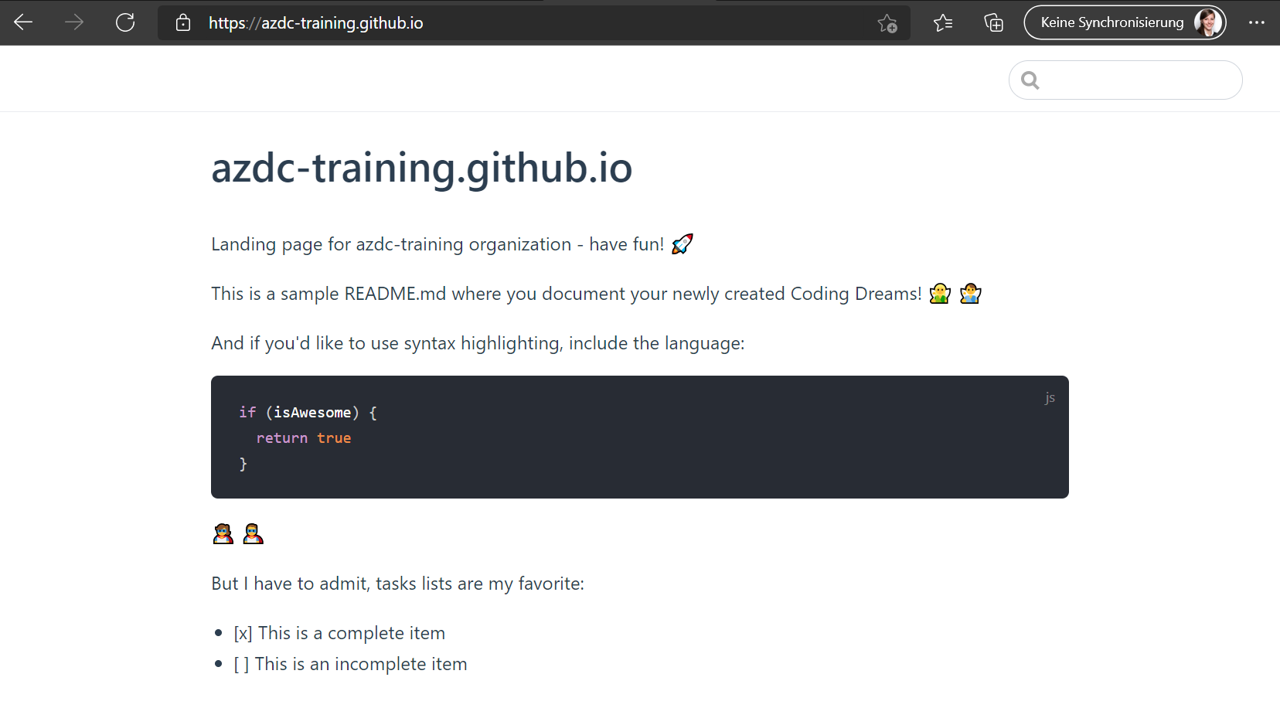Click the rocket emoji after 'have fun!'
The image size is (1280, 708).
coord(682,244)
